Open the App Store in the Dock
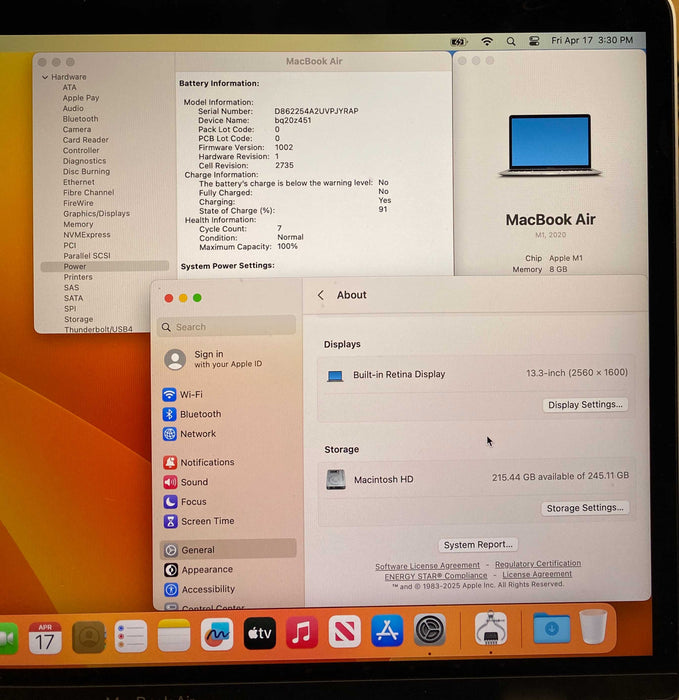Image resolution: width=679 pixels, height=700 pixels. [387, 630]
